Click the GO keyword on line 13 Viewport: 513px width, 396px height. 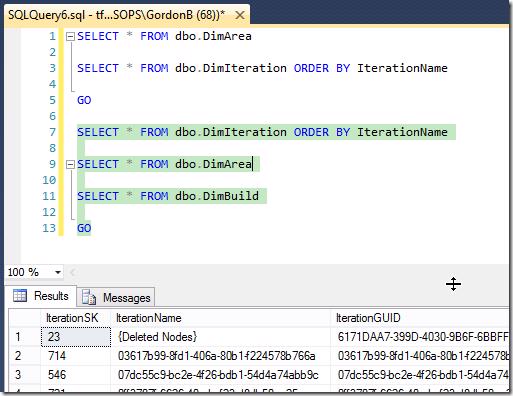pyautogui.click(x=84, y=228)
